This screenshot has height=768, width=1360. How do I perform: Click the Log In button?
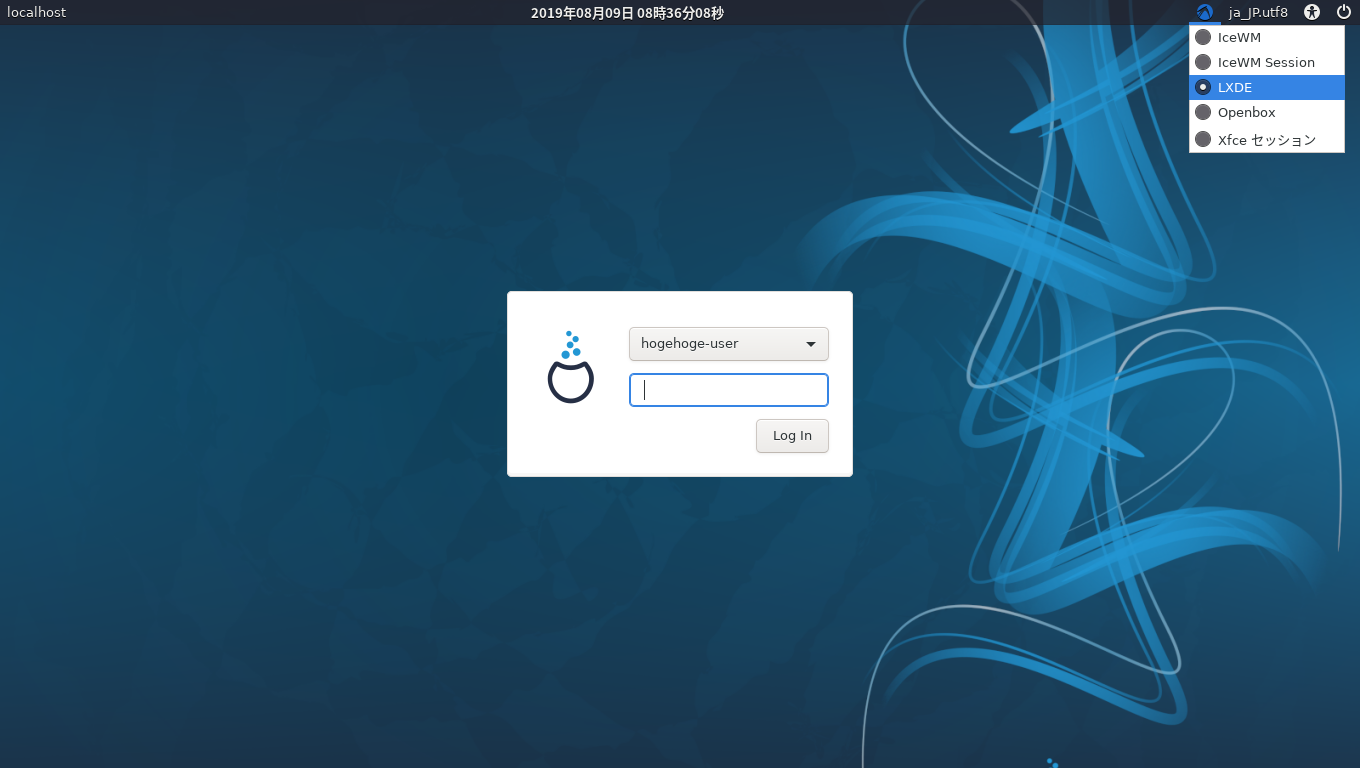(x=792, y=436)
